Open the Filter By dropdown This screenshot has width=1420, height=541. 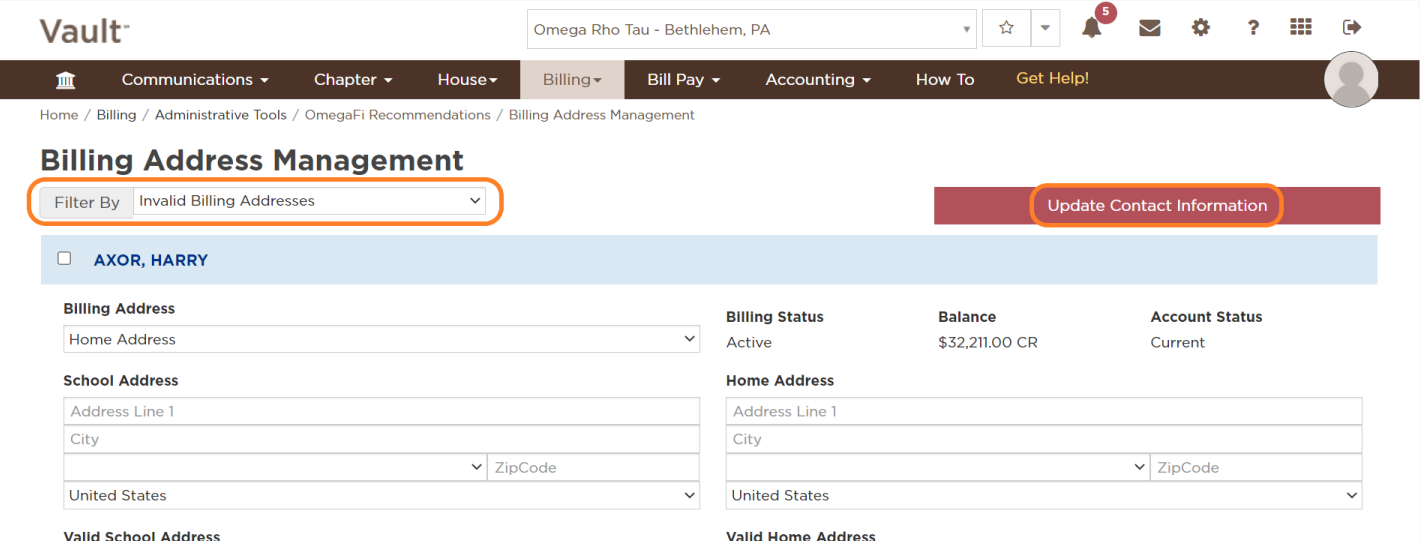(x=310, y=201)
